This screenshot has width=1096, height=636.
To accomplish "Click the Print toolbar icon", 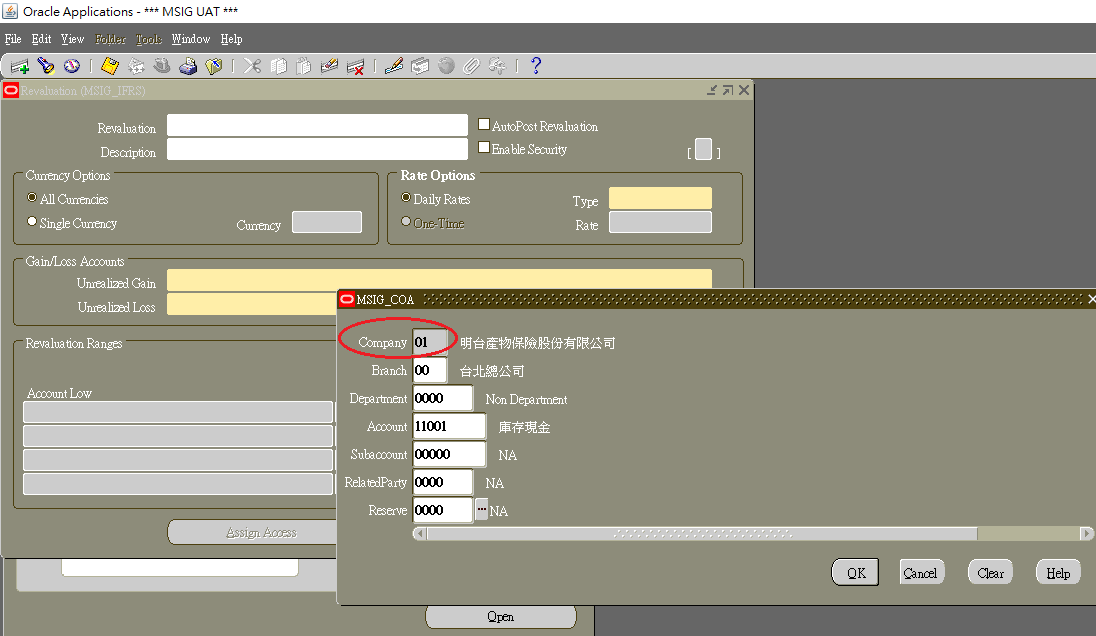I will (x=188, y=66).
